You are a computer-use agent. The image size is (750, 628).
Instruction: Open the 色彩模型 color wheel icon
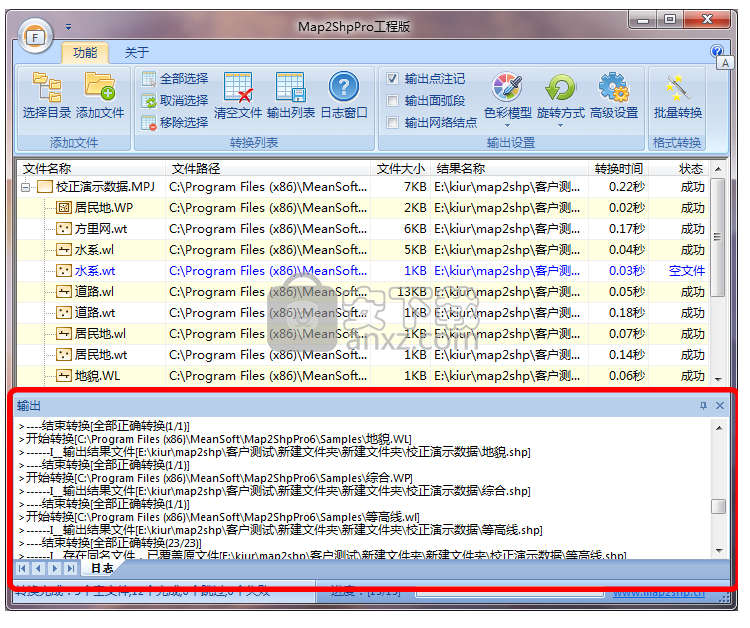coord(507,87)
